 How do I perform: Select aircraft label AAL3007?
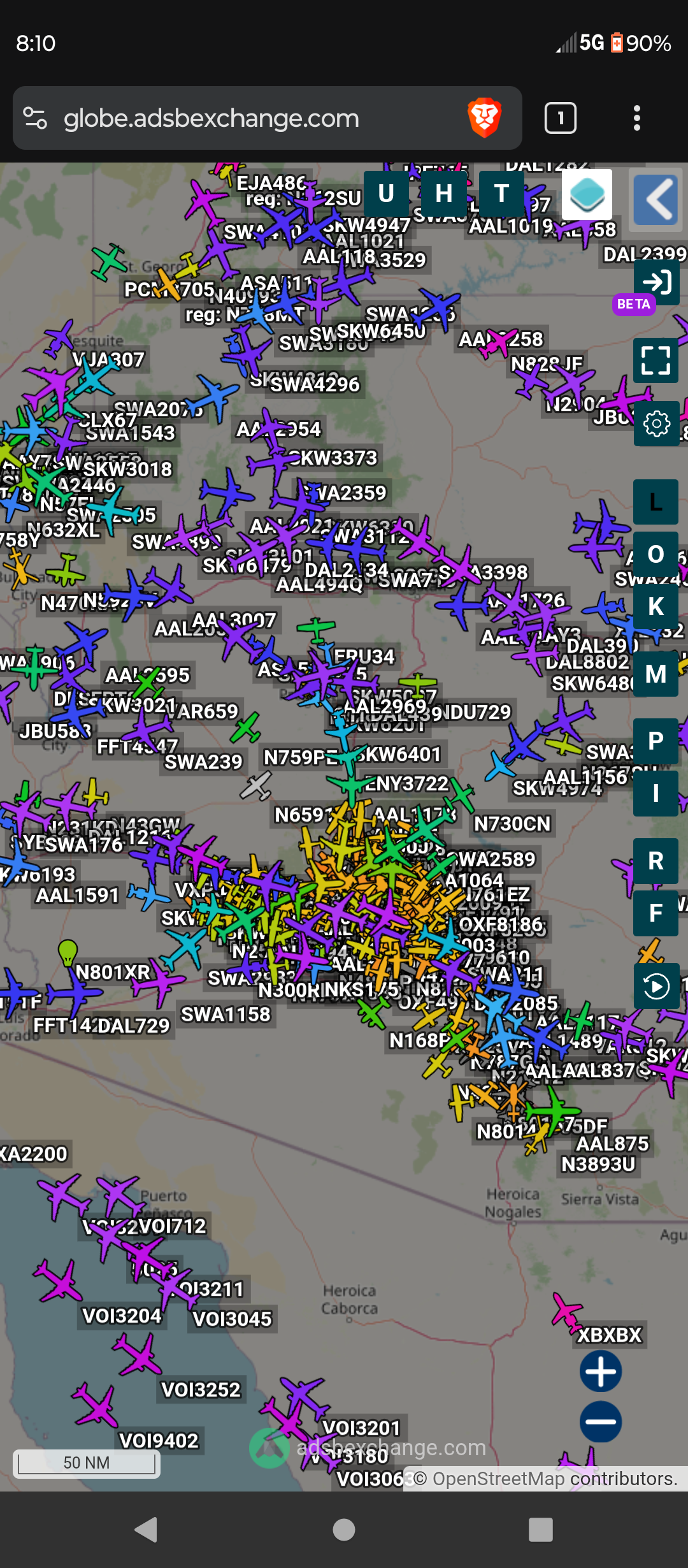point(234,620)
